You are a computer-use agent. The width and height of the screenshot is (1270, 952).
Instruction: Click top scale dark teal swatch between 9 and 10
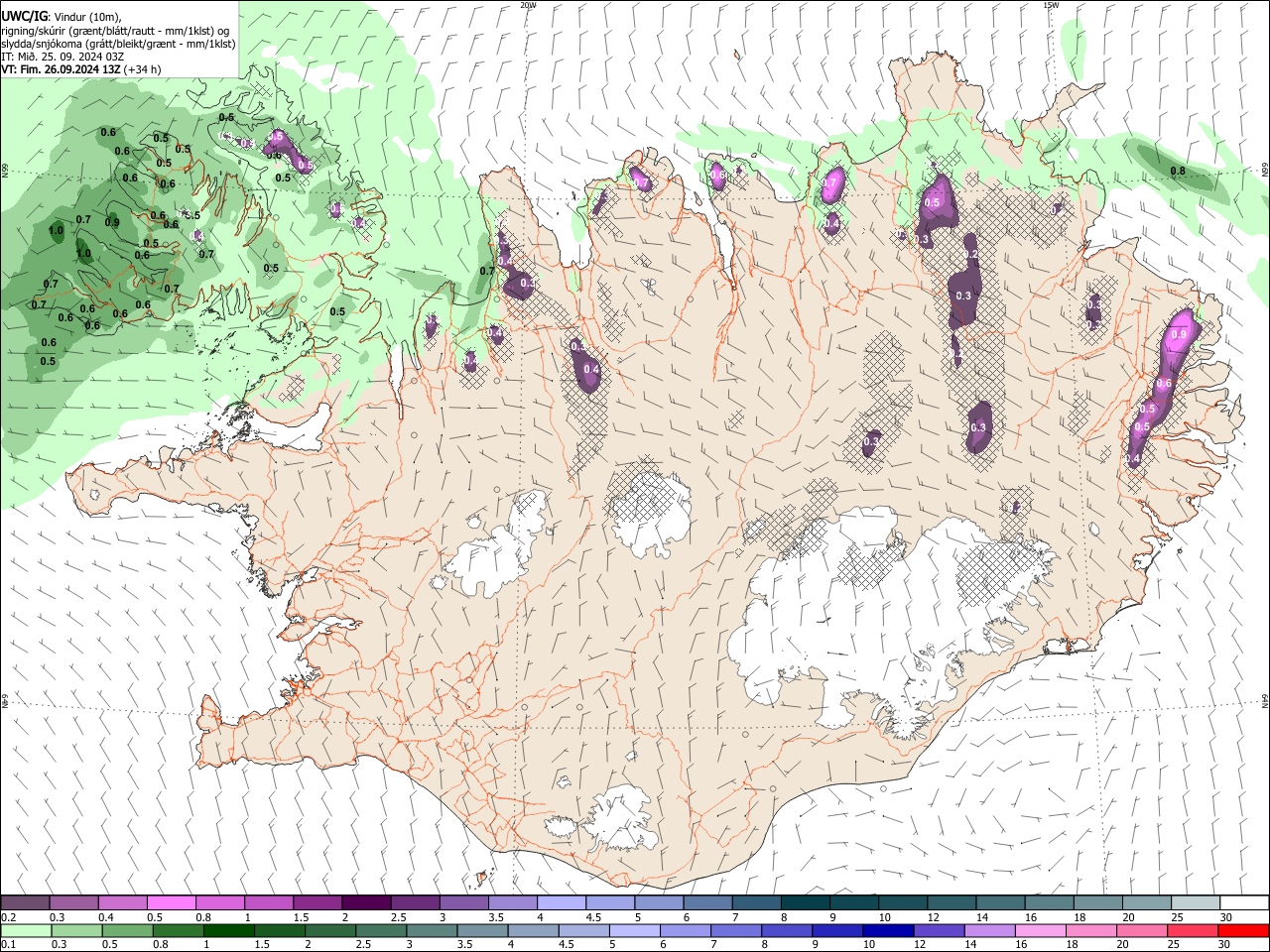pyautogui.click(x=853, y=902)
